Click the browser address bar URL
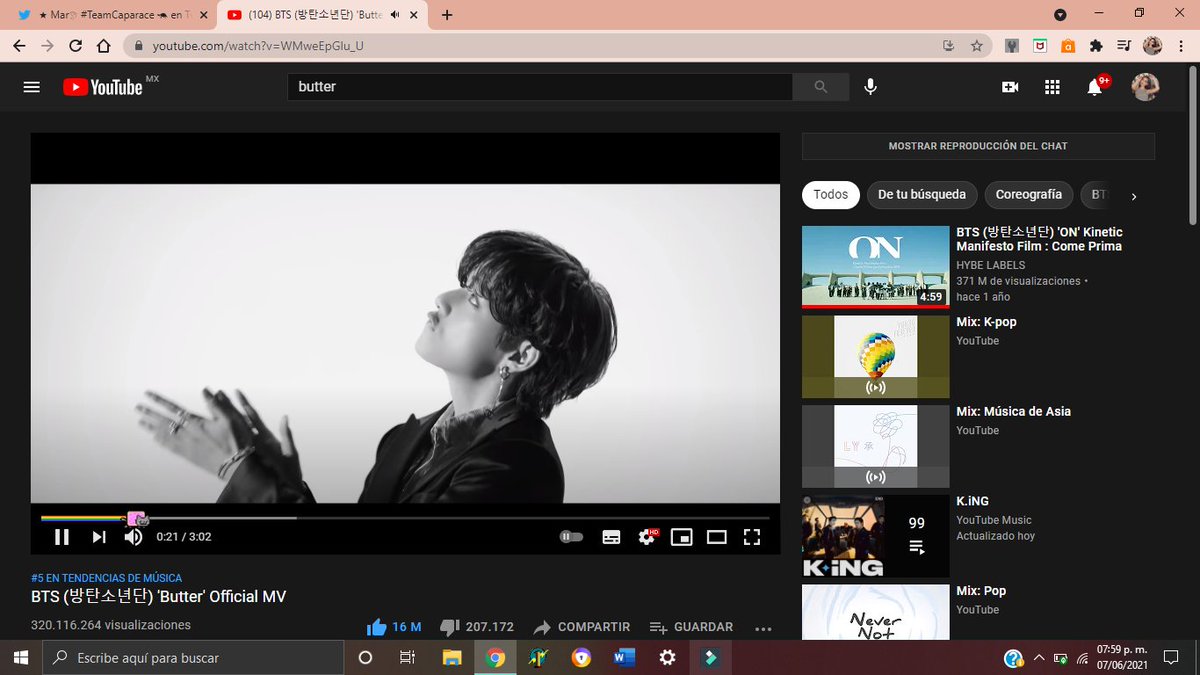1200x675 pixels. pyautogui.click(x=258, y=46)
